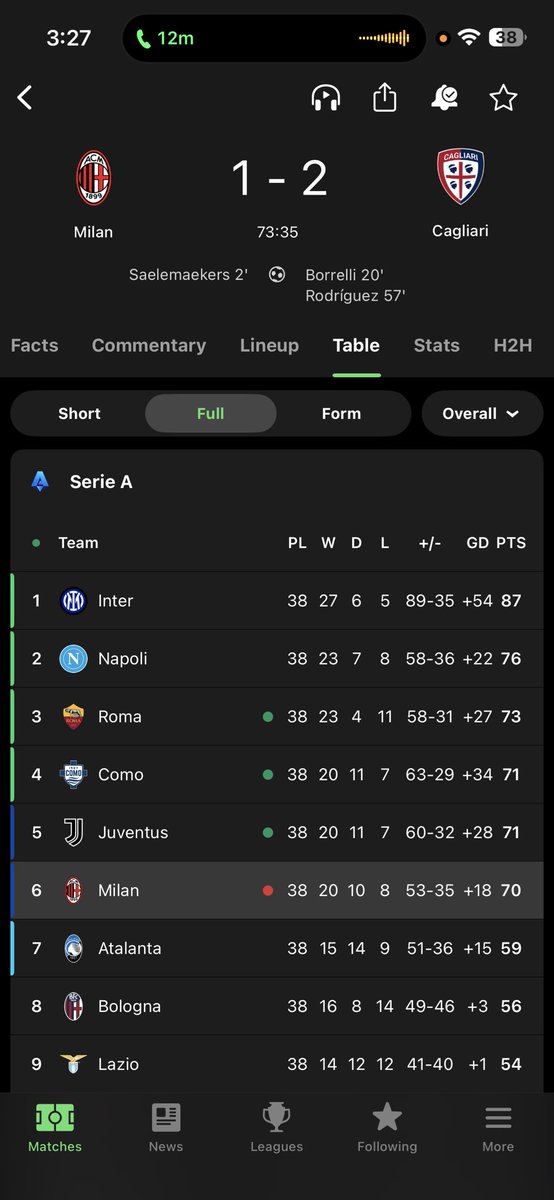Open the Juventus team row
The width and height of the screenshot is (554, 1200).
[x=277, y=833]
